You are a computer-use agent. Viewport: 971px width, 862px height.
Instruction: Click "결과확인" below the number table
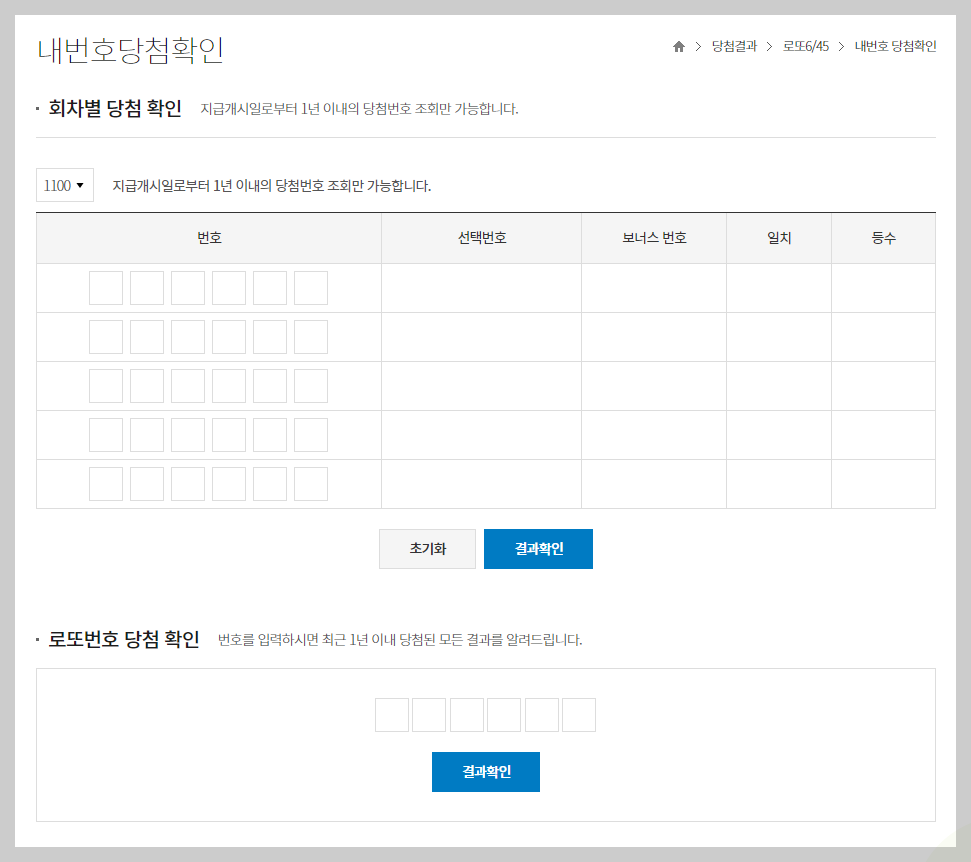(538, 548)
